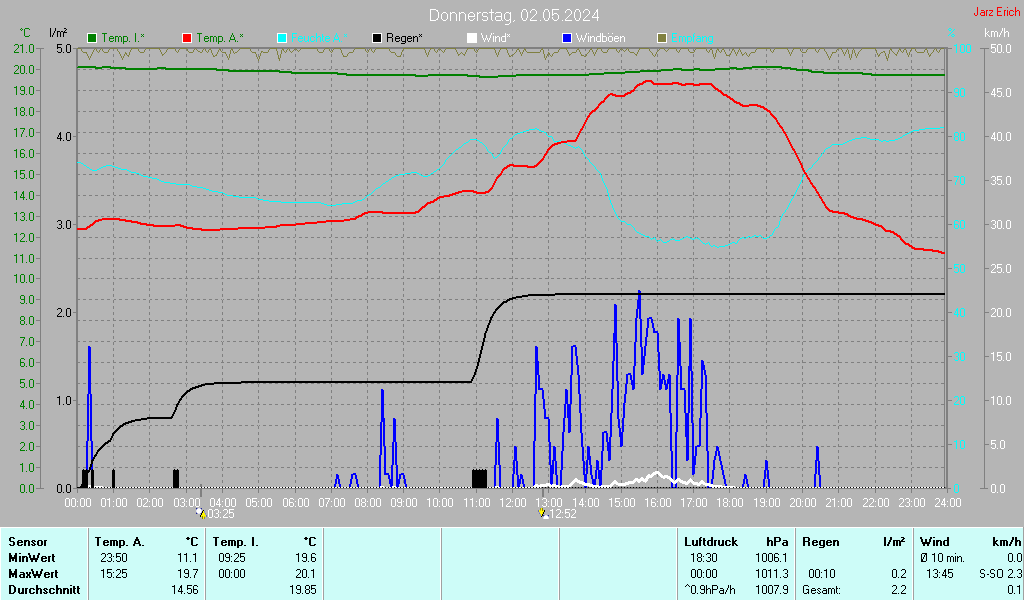Click the '24:00' tick on the time axis

[948, 503]
